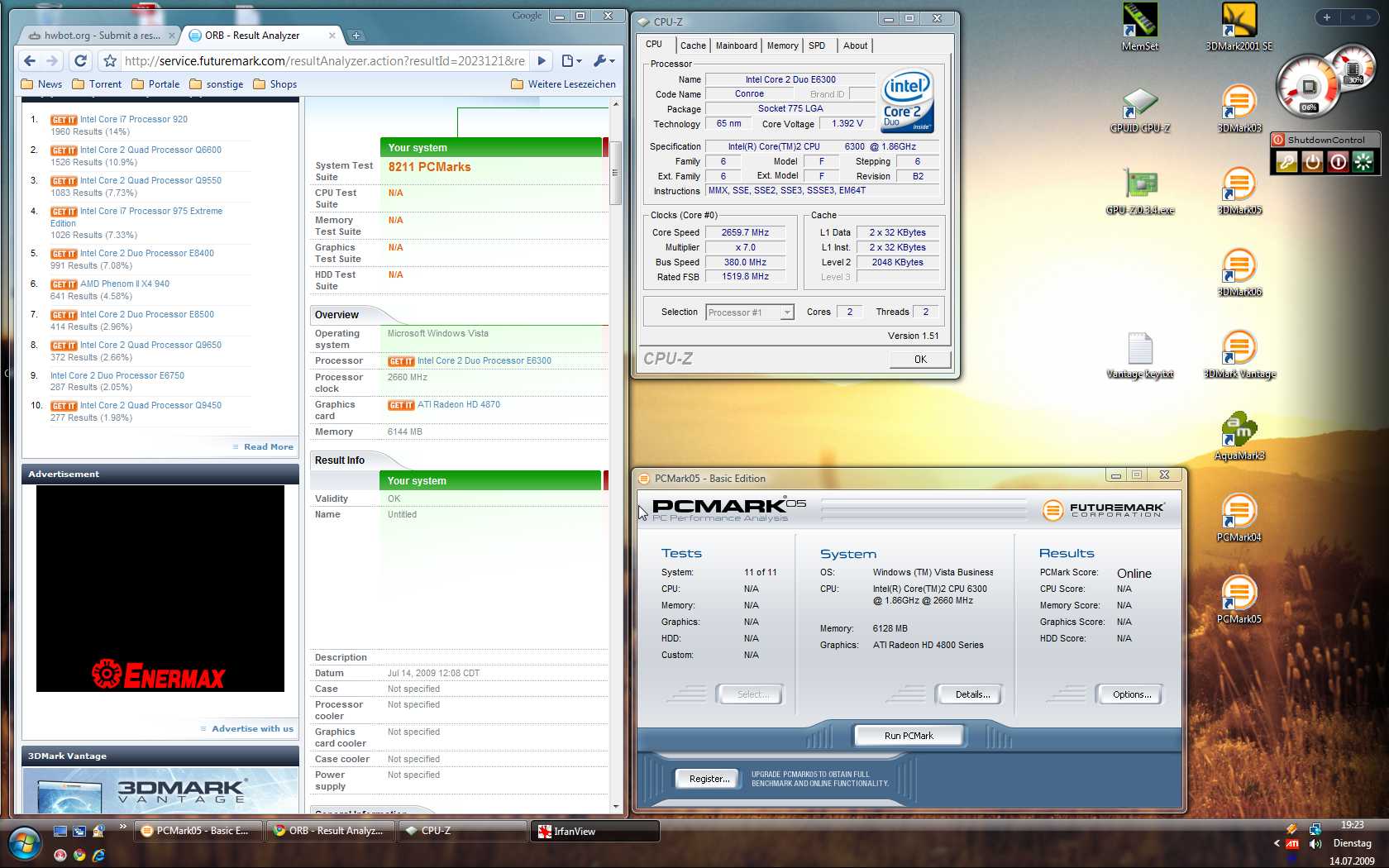Click the brown power icon in ShutdownControl

click(1312, 162)
